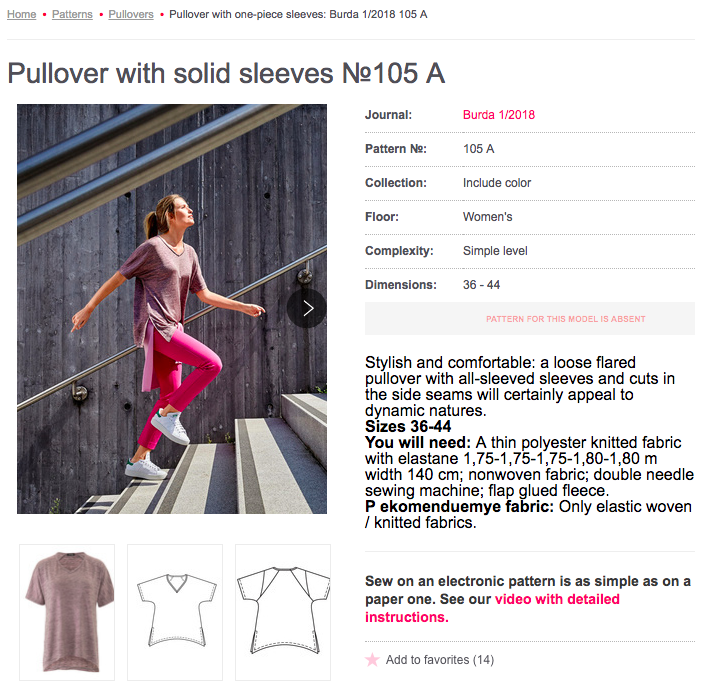Click the pink favorites star icon

[x=373, y=660]
